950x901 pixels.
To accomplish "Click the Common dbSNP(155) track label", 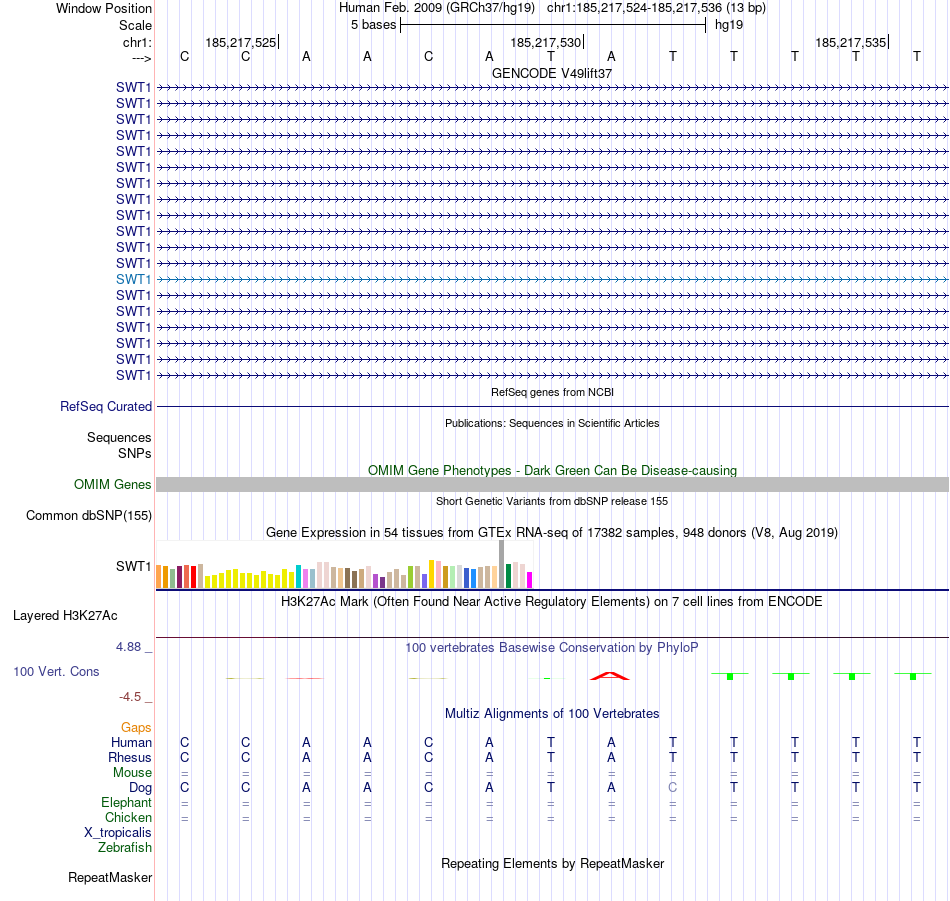I will point(88,516).
